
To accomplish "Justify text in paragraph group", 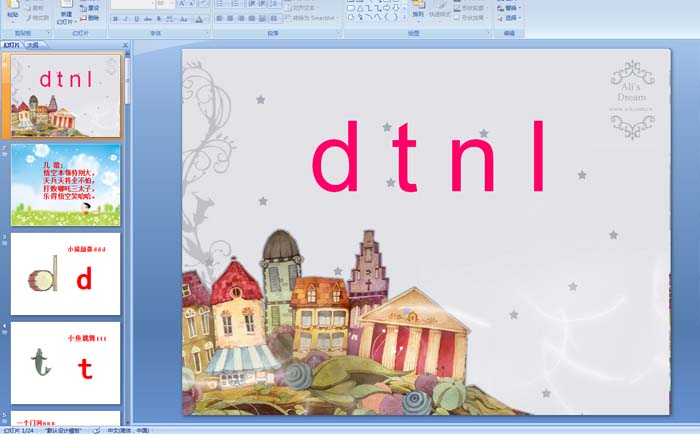I will [x=252, y=19].
